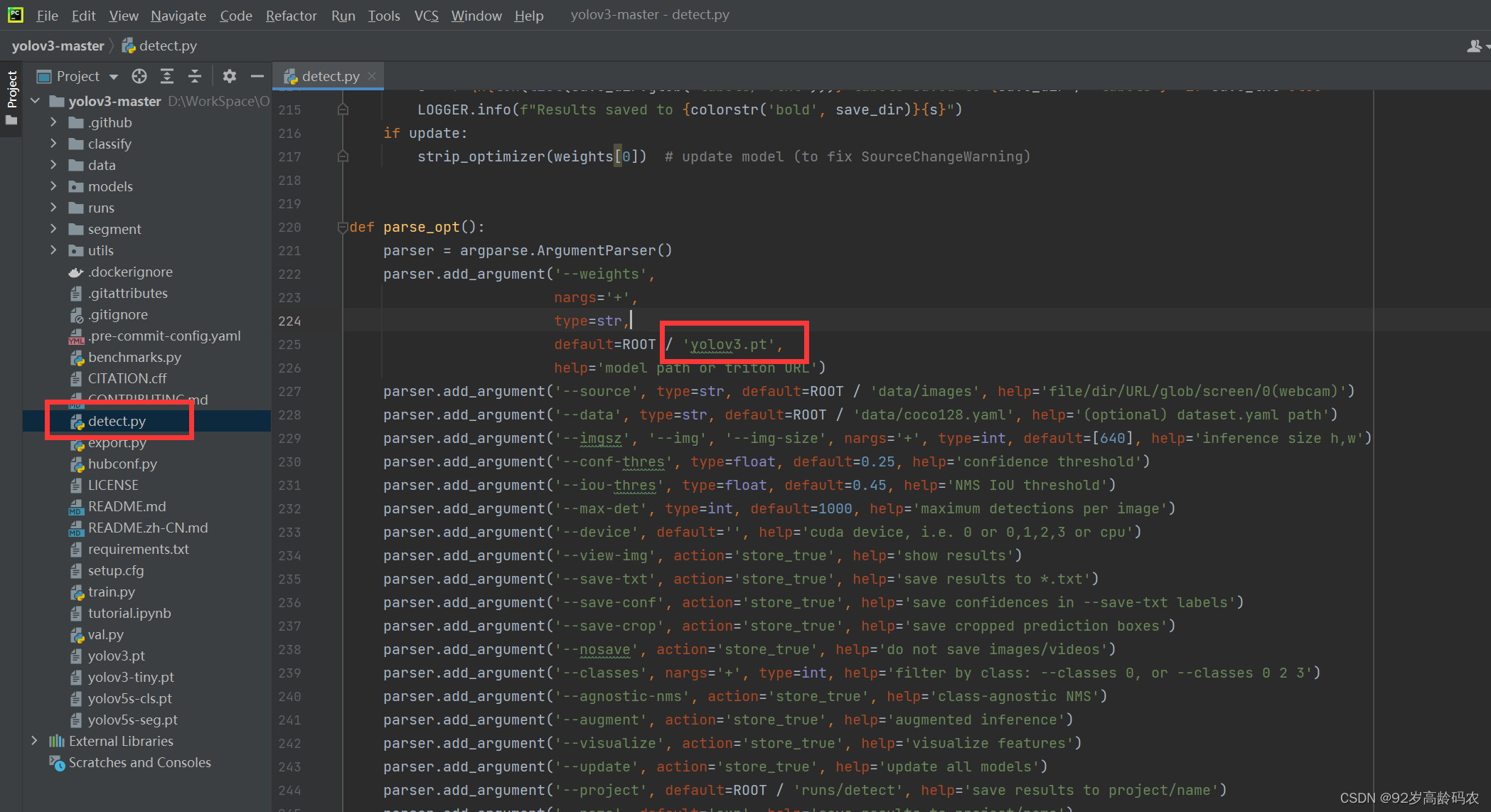Screen dimensions: 1491x812
Task: Click the Expand All icon in Project panel
Action: [167, 76]
